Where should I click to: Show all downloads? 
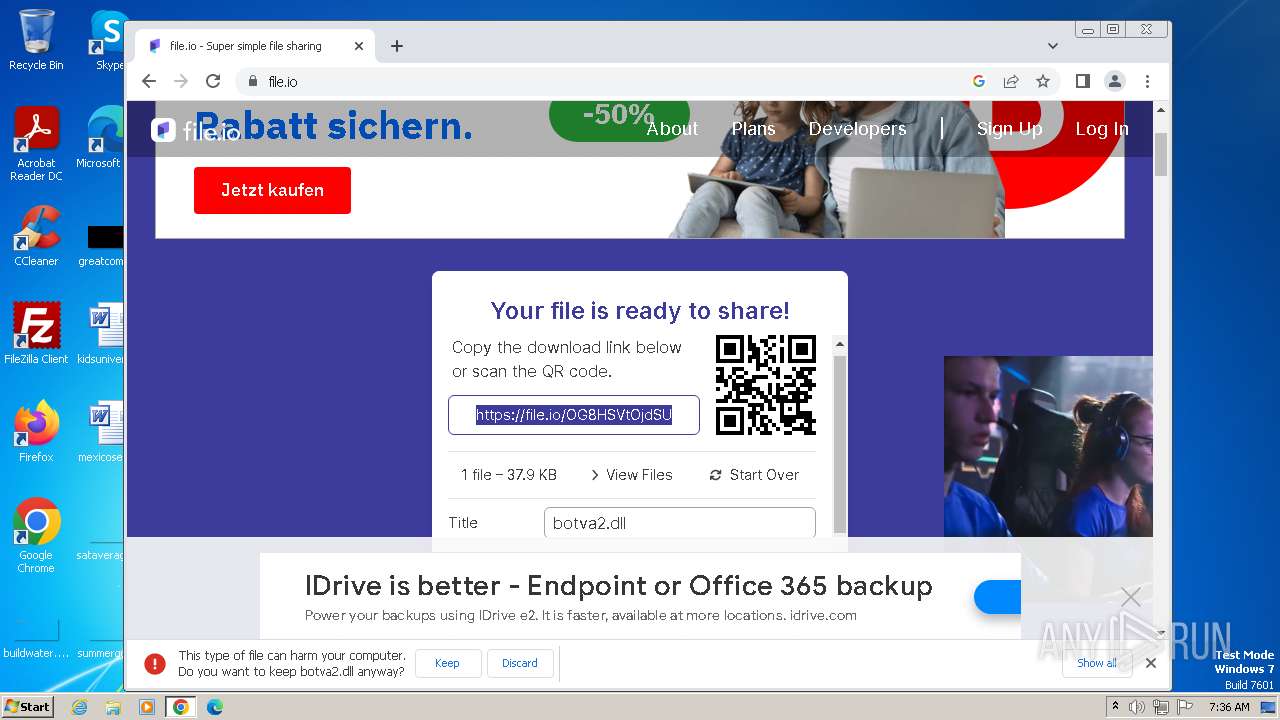1097,663
